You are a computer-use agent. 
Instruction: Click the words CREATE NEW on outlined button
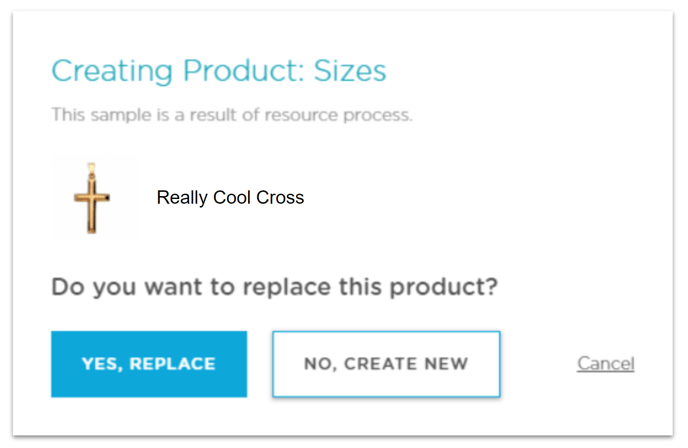point(406,364)
